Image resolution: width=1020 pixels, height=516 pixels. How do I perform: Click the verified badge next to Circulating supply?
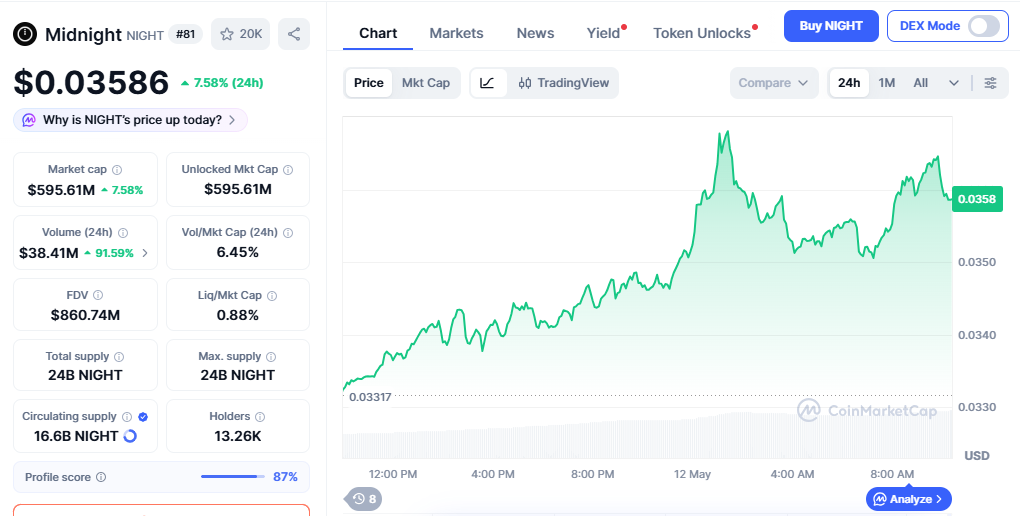143,416
